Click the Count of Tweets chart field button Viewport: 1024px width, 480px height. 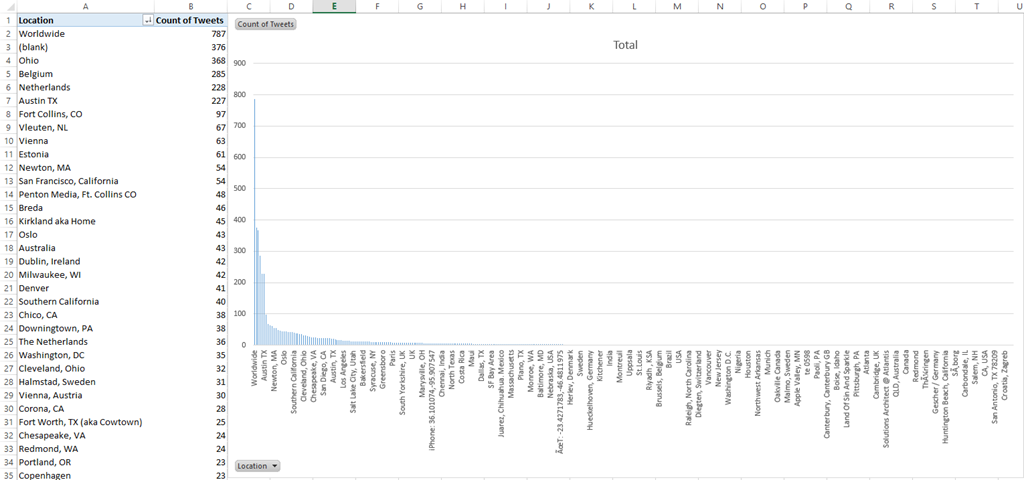(x=265, y=23)
